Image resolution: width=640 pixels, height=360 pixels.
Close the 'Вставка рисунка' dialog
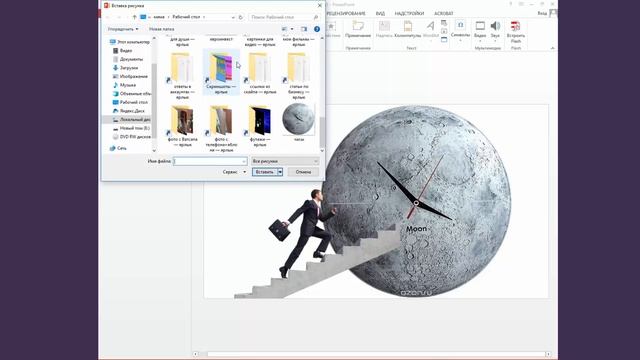[320, 5]
